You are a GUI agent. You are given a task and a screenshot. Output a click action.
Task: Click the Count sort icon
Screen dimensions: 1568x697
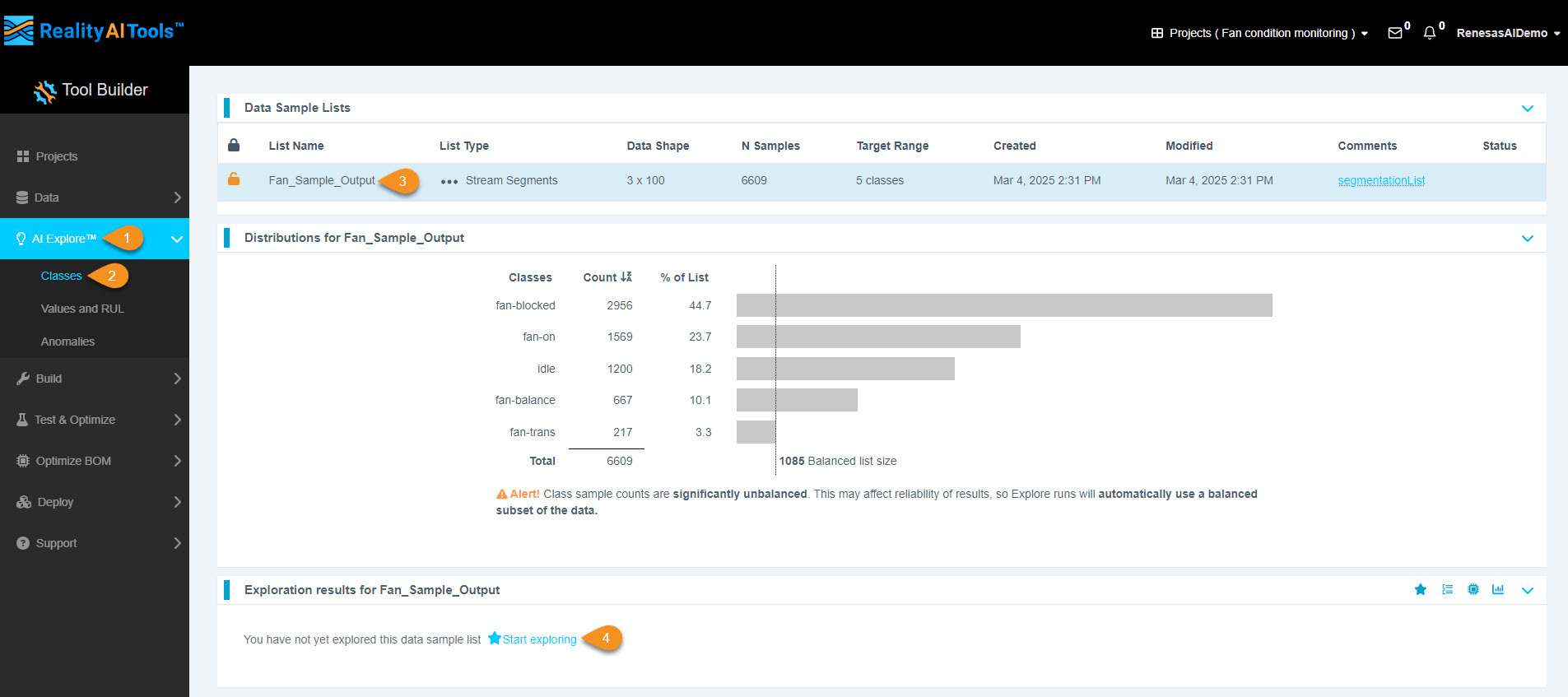[x=626, y=277]
